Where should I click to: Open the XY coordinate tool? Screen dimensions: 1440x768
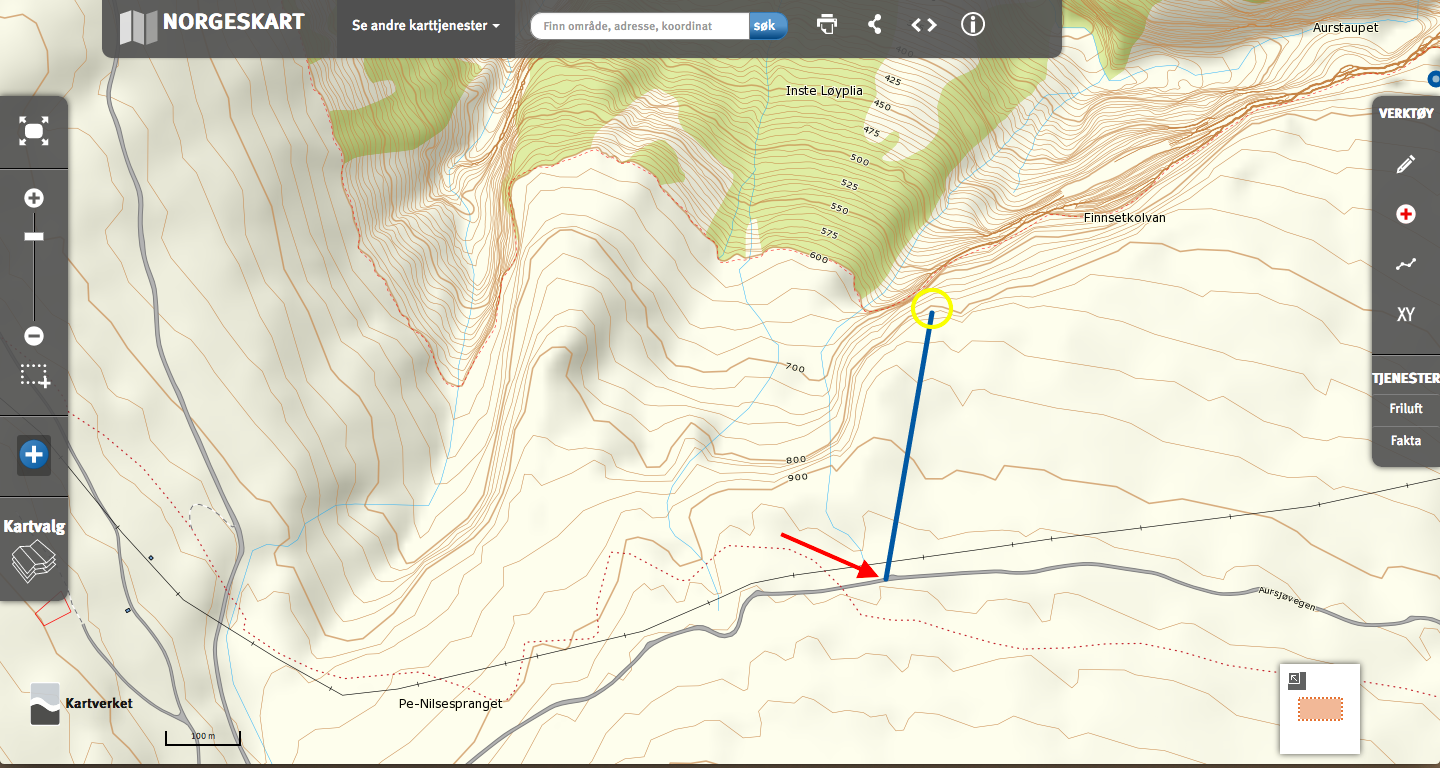(1406, 314)
